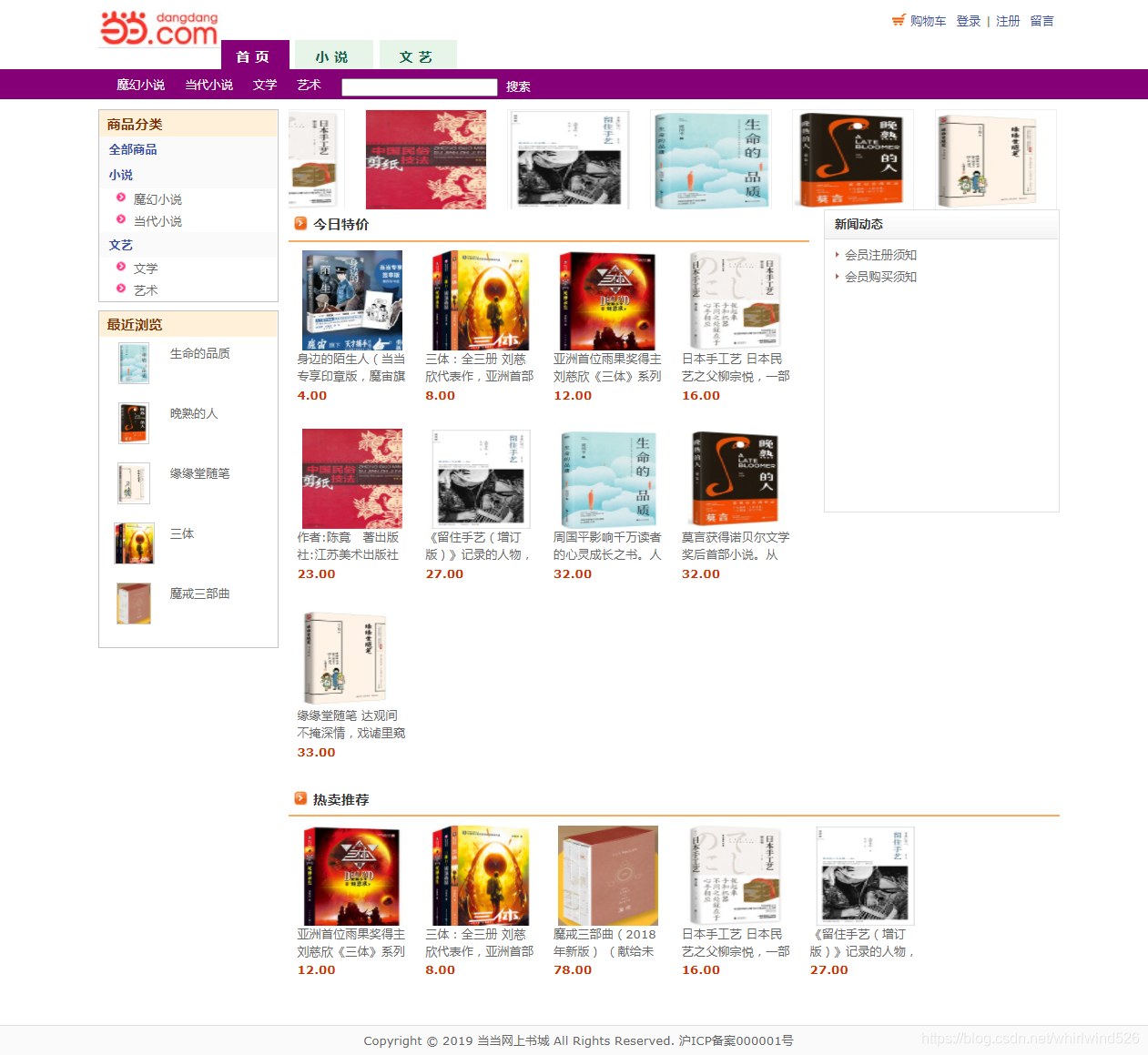Open the 魔戒三部曲 book cover in hot recommendations
Image resolution: width=1148 pixels, height=1055 pixels.
click(x=607, y=876)
